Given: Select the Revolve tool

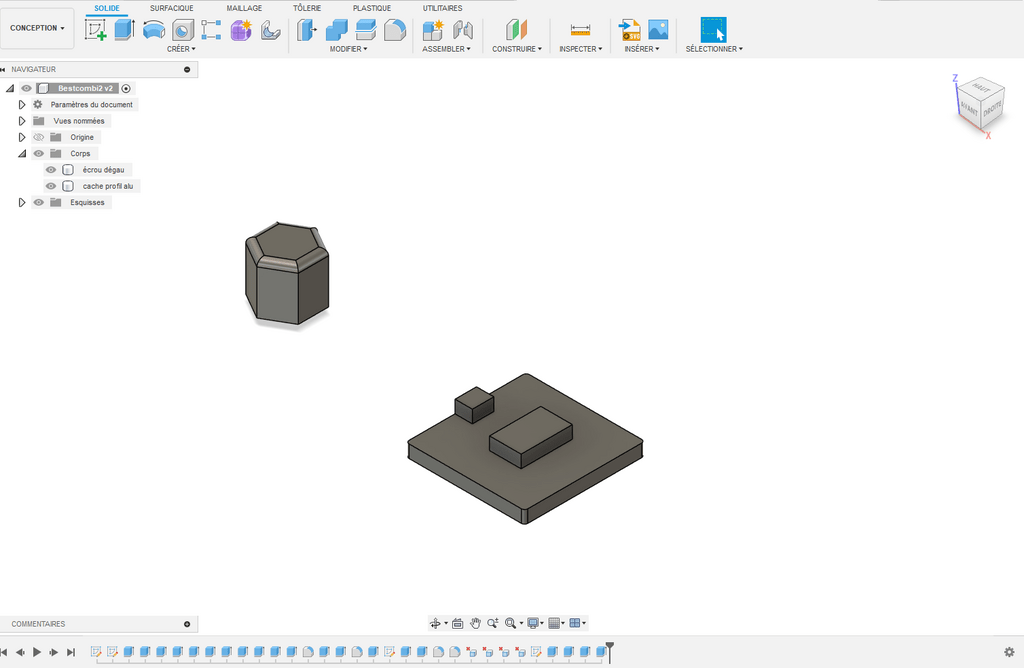Looking at the screenshot, I should [x=154, y=30].
